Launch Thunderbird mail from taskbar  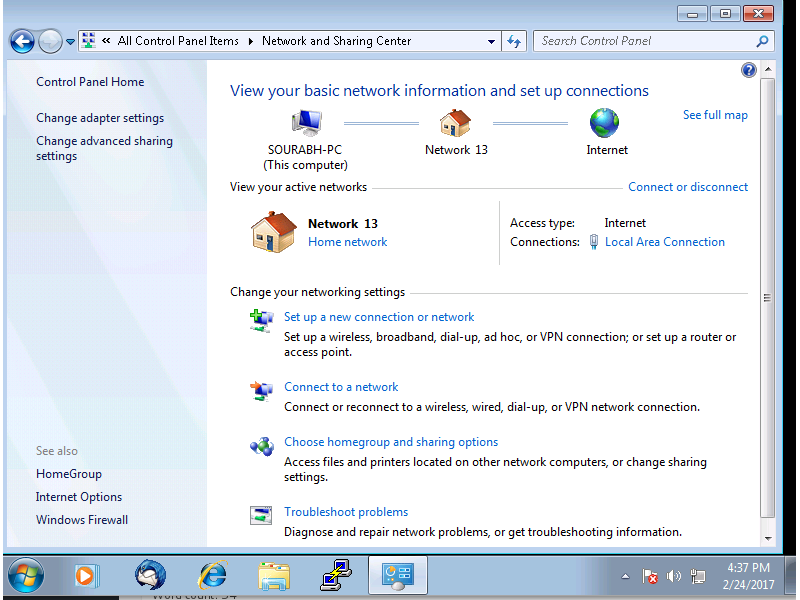pos(151,576)
